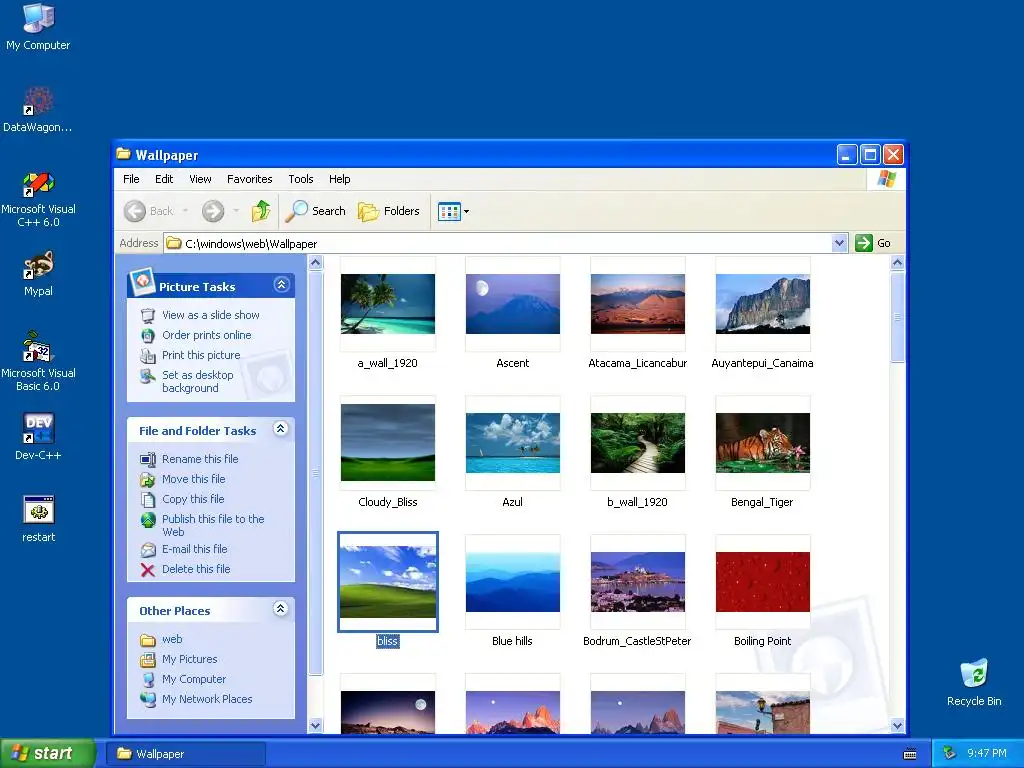This screenshot has height=768, width=1024.
Task: Click Publish this file to the Web
Action: point(213,525)
